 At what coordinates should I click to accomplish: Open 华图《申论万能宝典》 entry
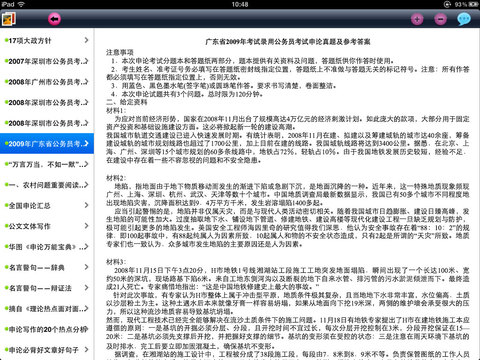47,247
